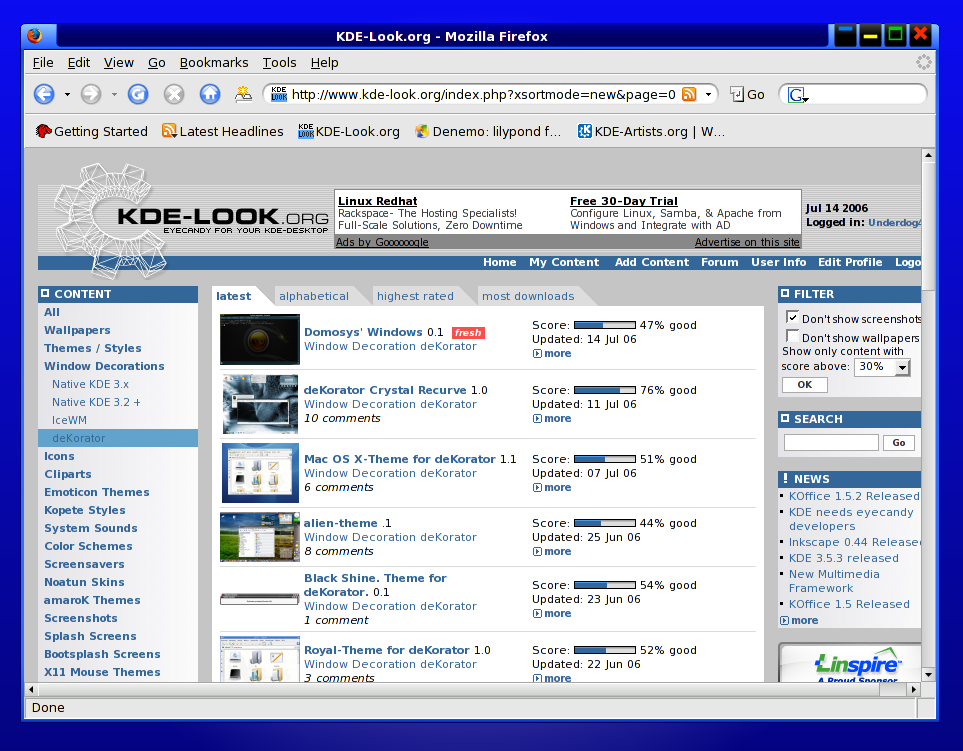Click the Linspire sponsor banner
The image size is (963, 751).
coord(851,664)
